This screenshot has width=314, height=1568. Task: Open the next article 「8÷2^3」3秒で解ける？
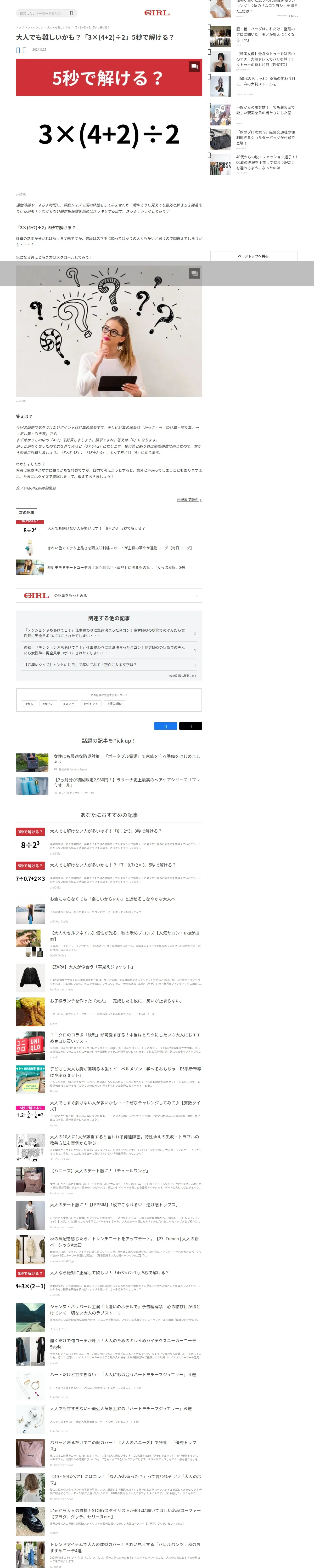pyautogui.click(x=96, y=528)
